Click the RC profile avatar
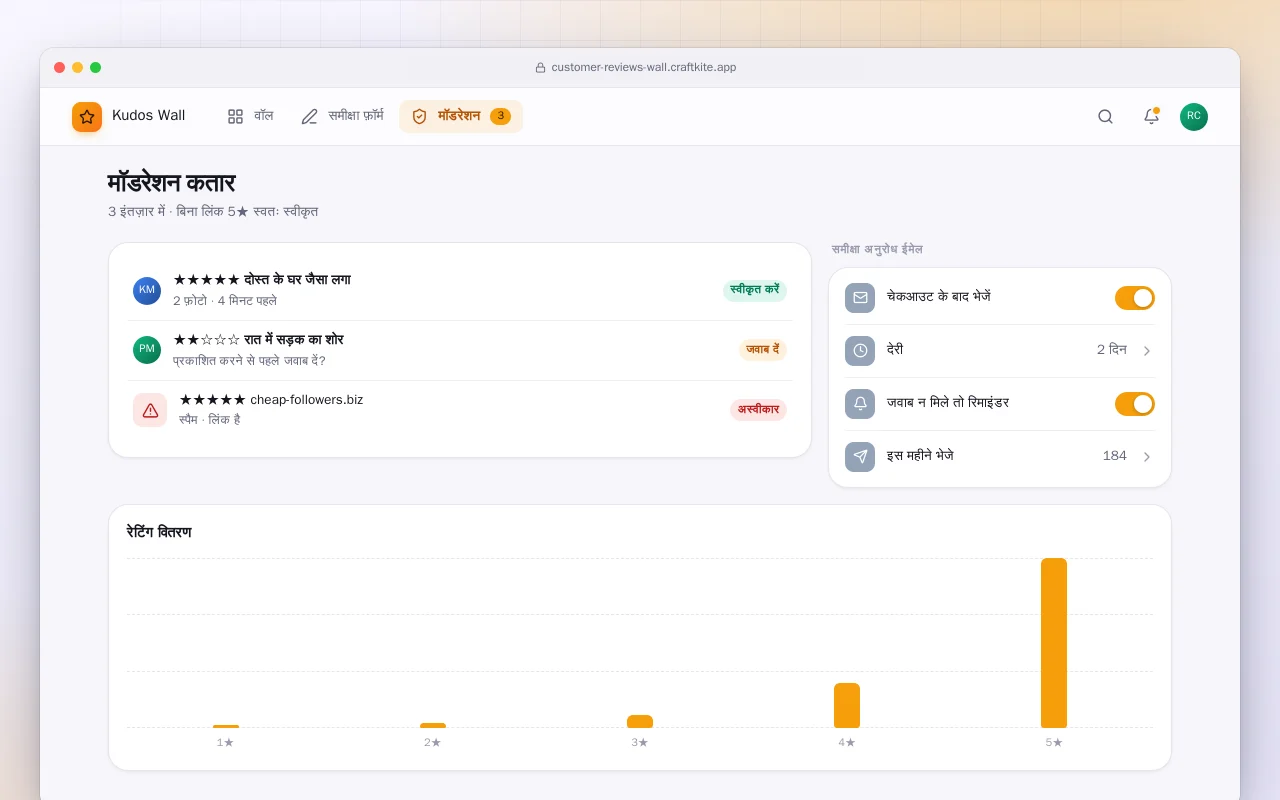 click(x=1194, y=117)
